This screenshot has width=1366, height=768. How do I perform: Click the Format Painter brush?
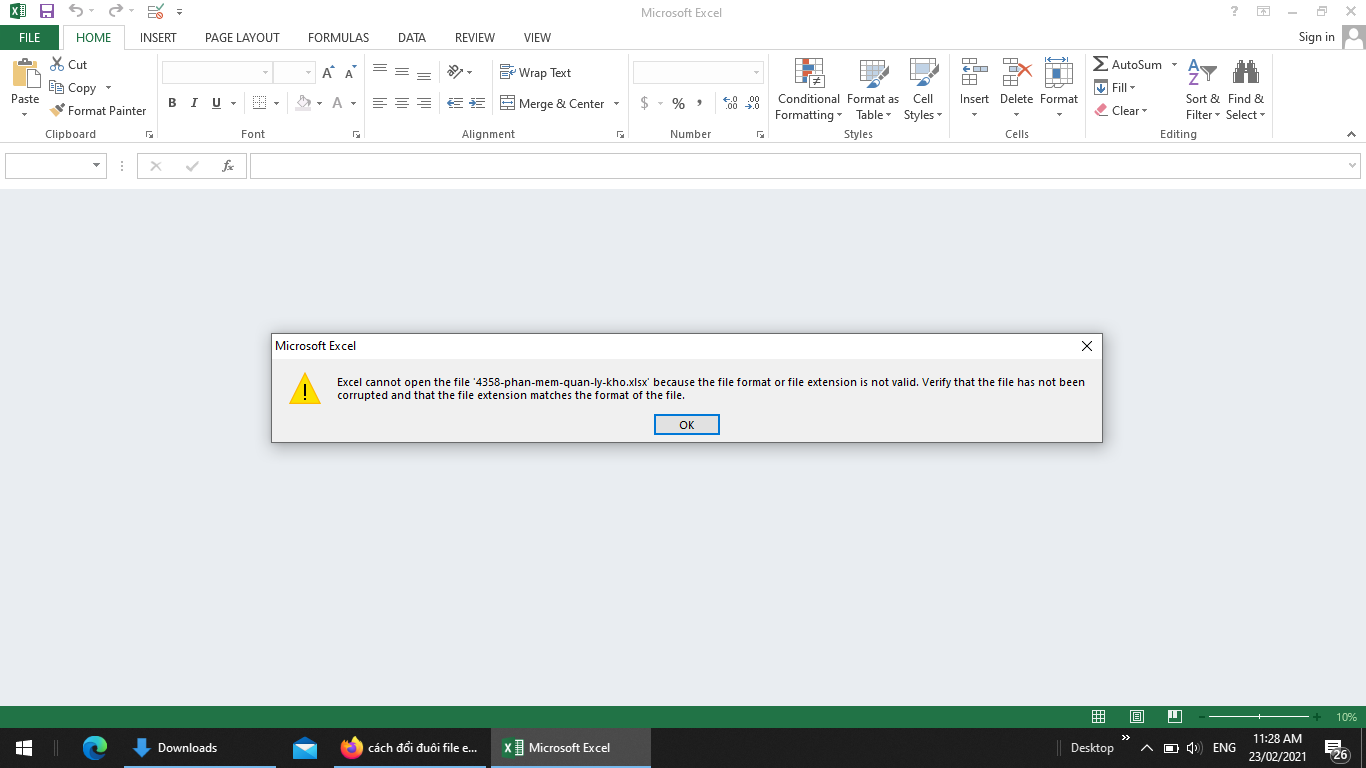[x=57, y=110]
